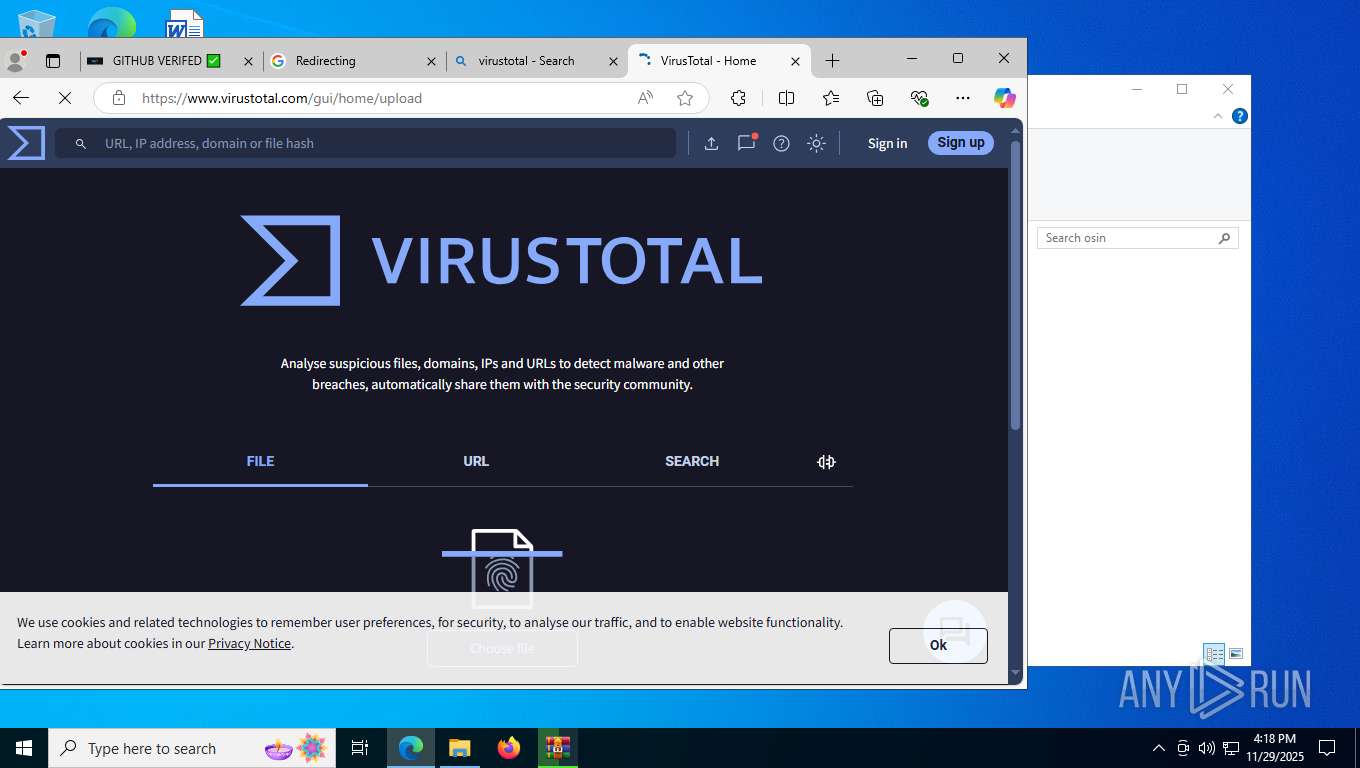Open the Collections icon
The width and height of the screenshot is (1360, 768).
click(875, 98)
